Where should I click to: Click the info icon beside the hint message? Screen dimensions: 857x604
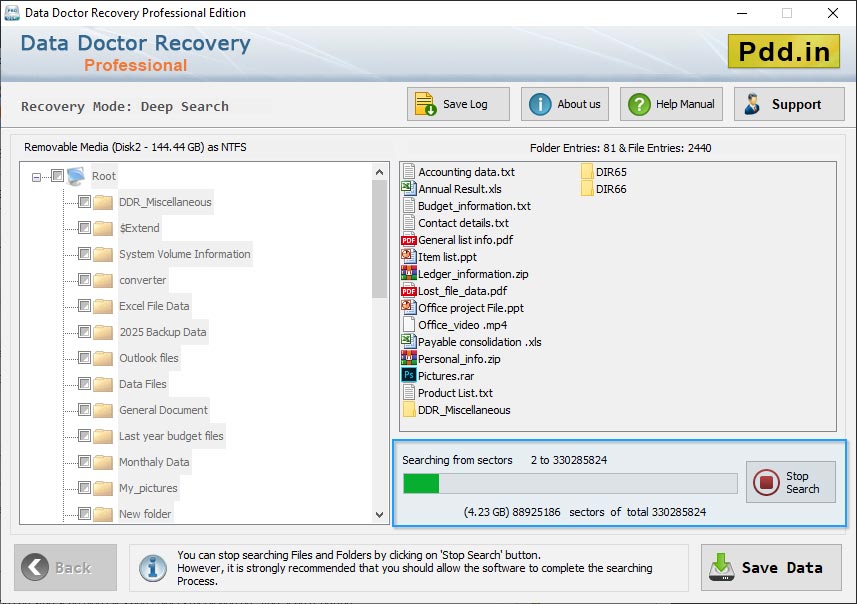point(152,567)
